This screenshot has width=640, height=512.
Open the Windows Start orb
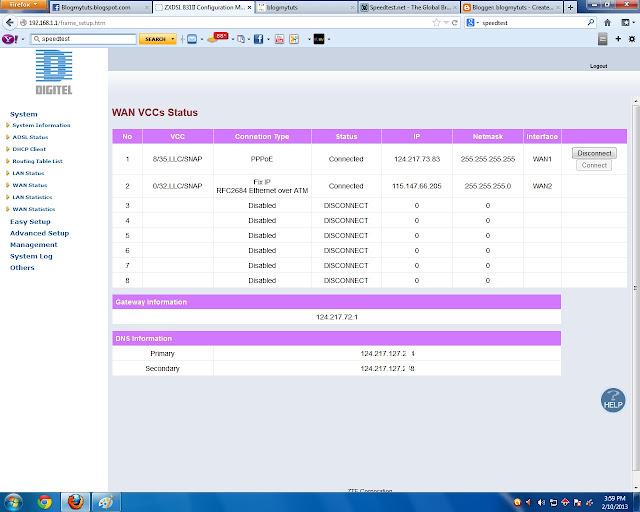coord(13,502)
